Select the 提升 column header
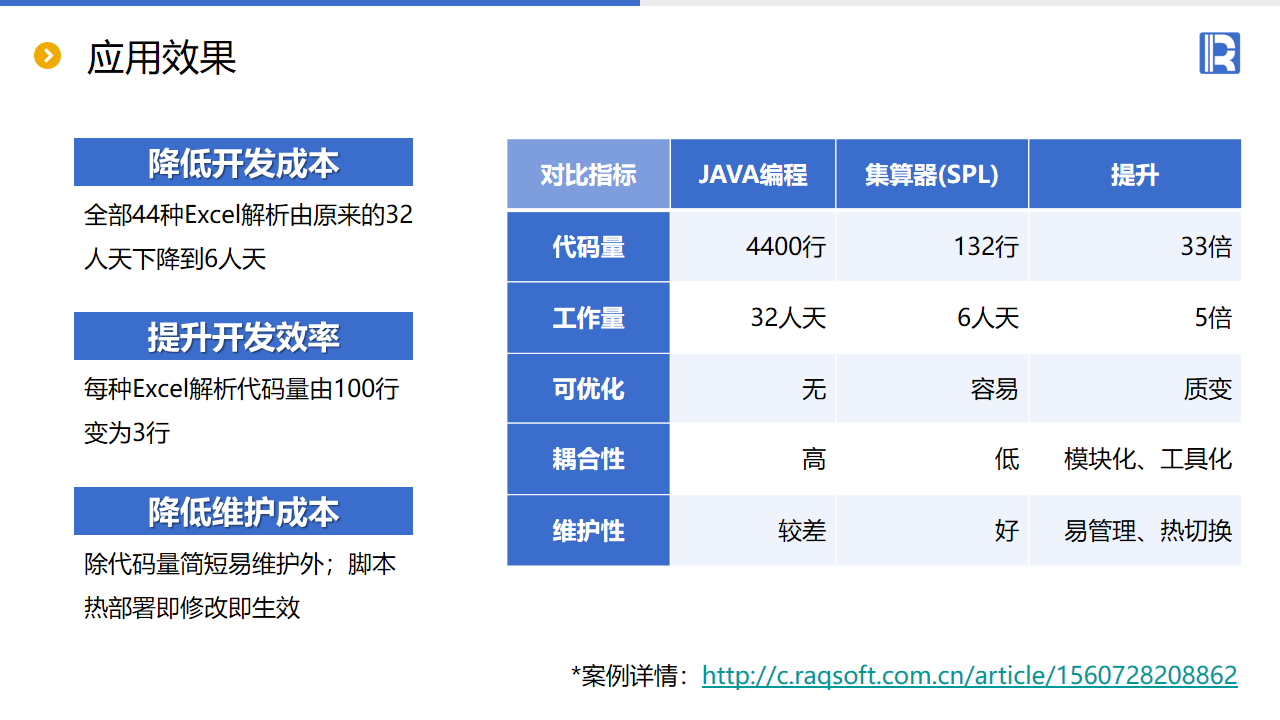The height and width of the screenshot is (720, 1280). tap(1134, 174)
